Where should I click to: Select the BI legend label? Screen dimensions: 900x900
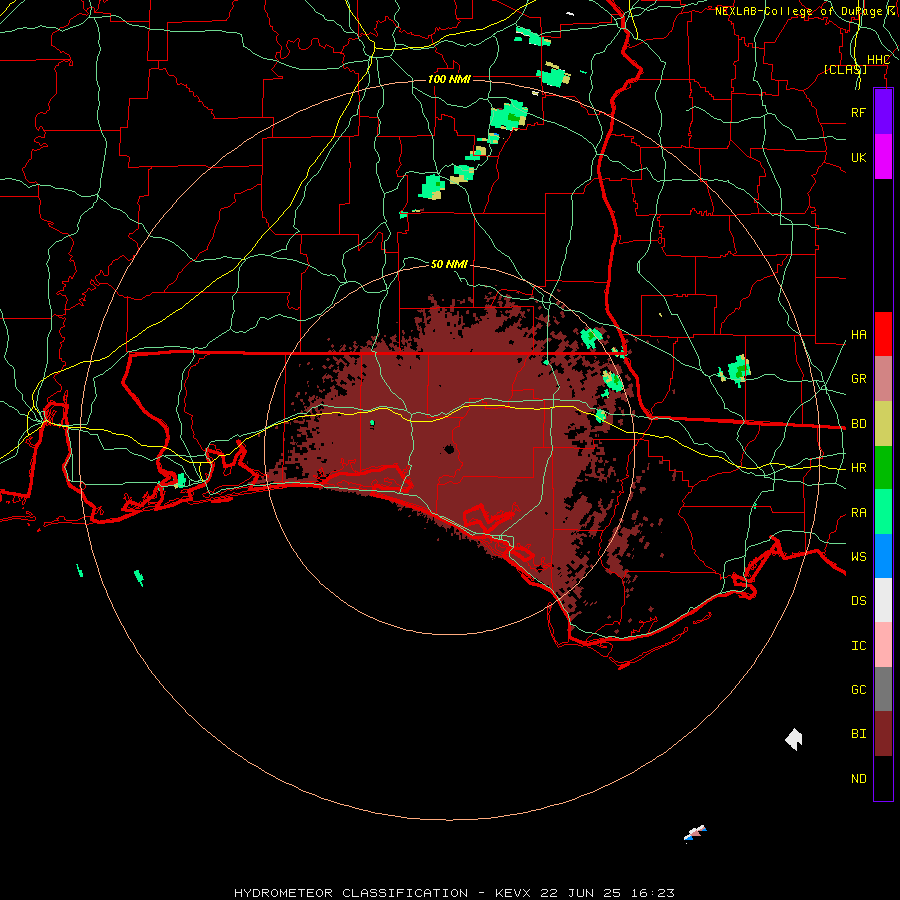coord(858,734)
